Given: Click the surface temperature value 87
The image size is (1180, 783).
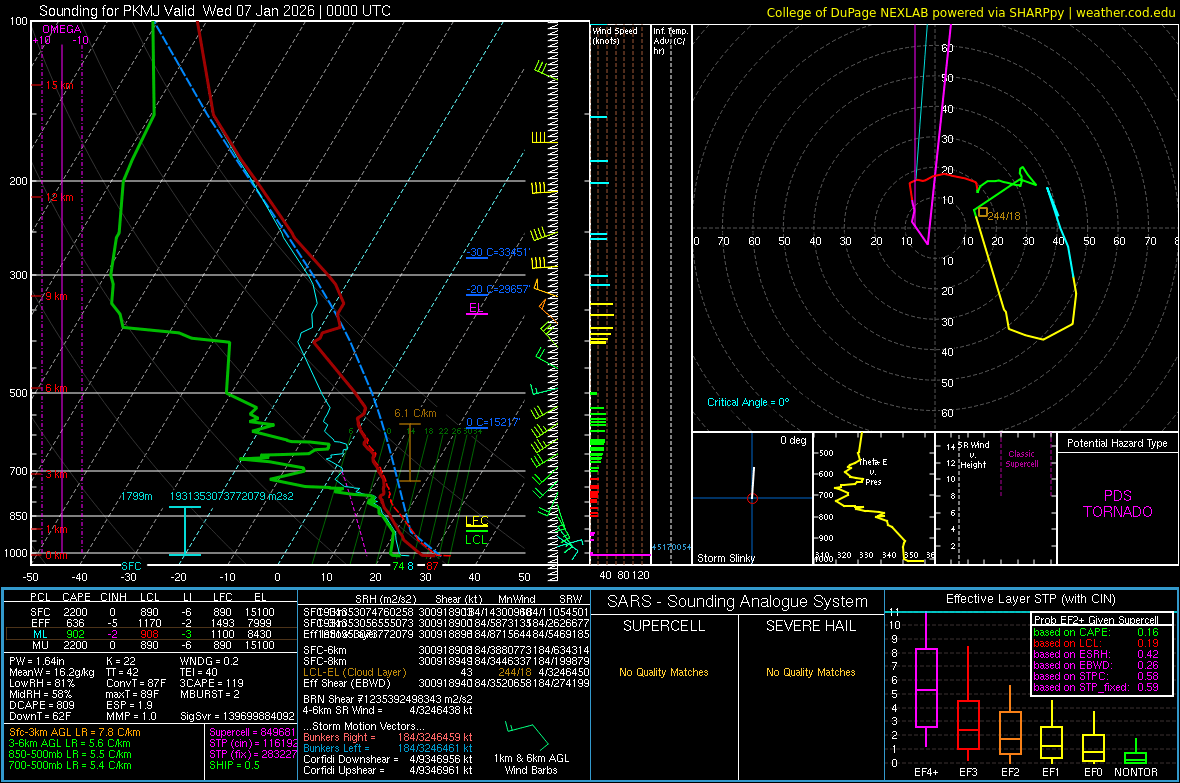Looking at the screenshot, I should [432, 566].
